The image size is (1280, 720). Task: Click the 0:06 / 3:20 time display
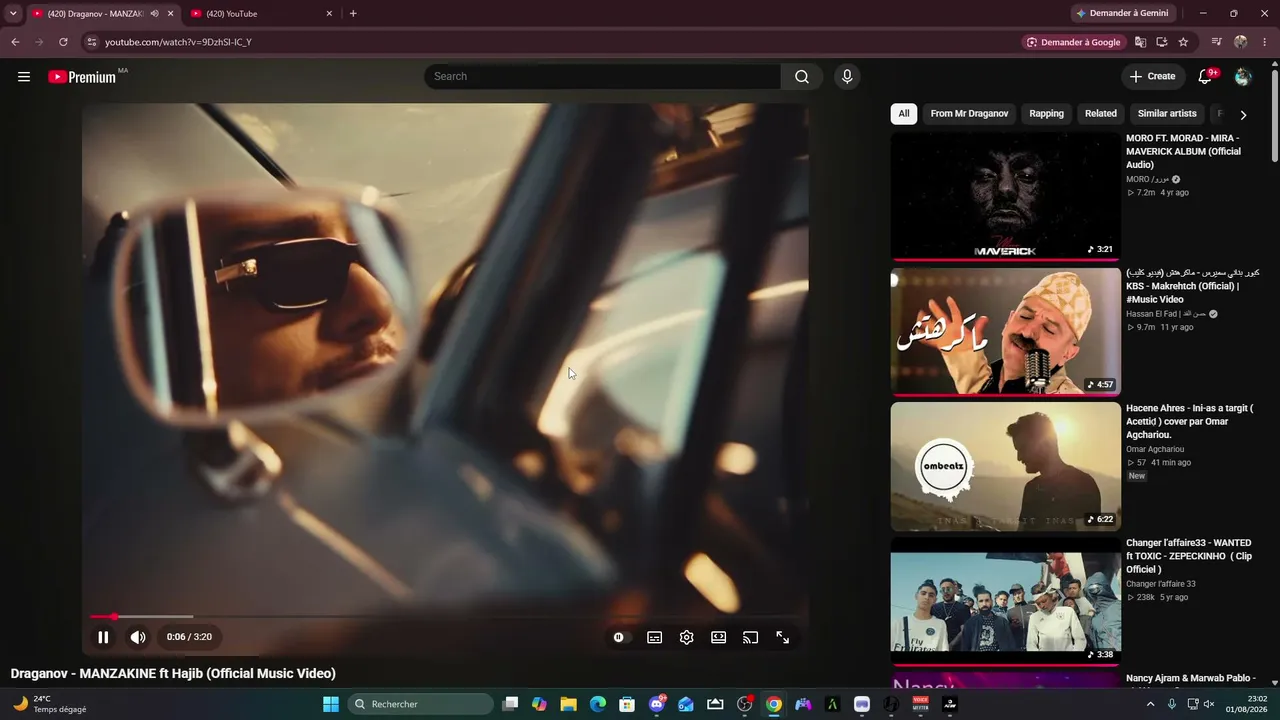(189, 637)
